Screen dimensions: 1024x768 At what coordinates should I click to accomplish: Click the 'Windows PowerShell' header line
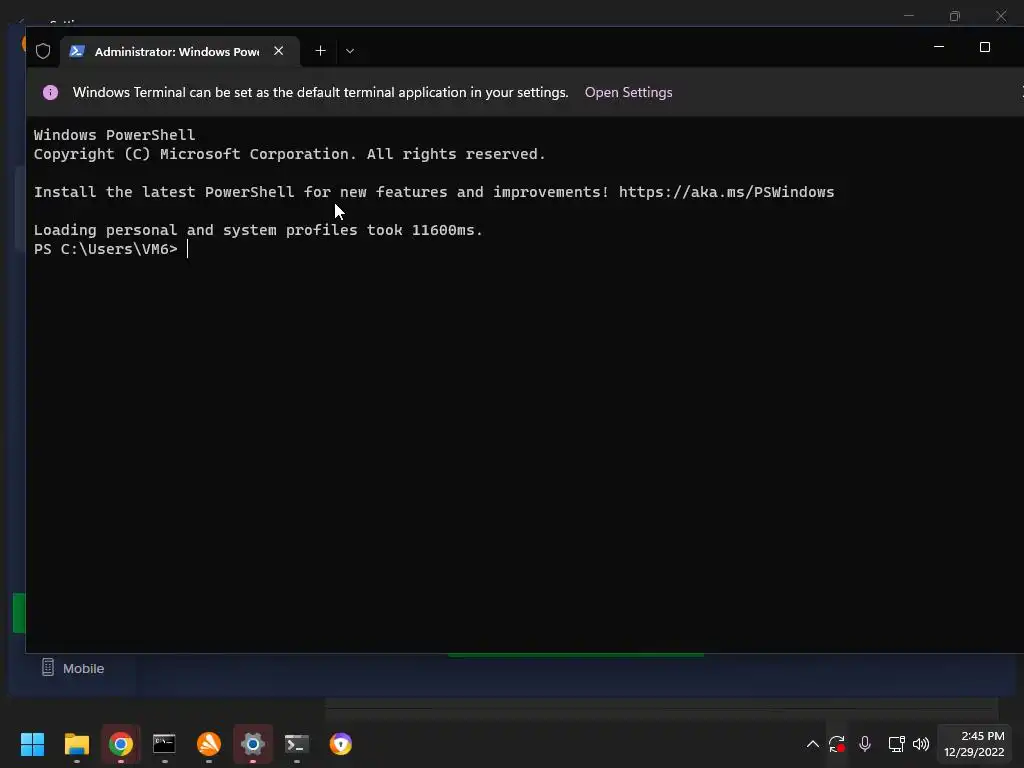tap(114, 135)
